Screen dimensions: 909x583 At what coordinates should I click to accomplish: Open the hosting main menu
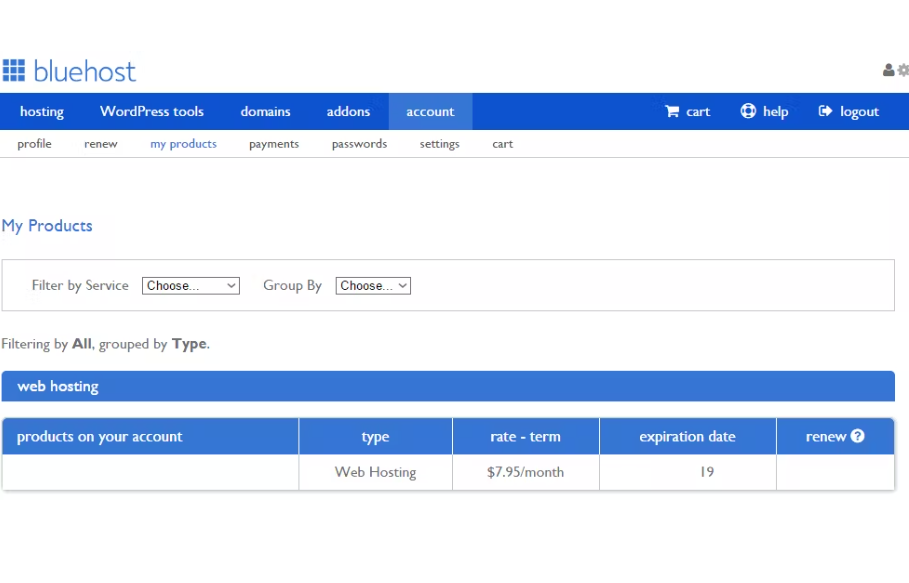pos(42,111)
